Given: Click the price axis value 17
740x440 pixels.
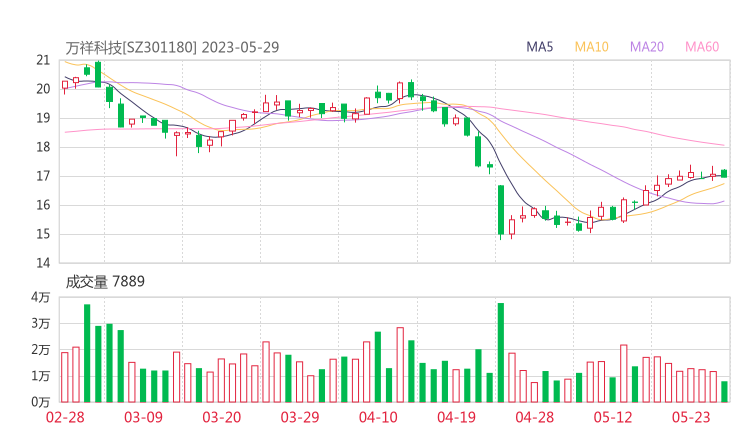Looking at the screenshot, I should coord(43,176).
